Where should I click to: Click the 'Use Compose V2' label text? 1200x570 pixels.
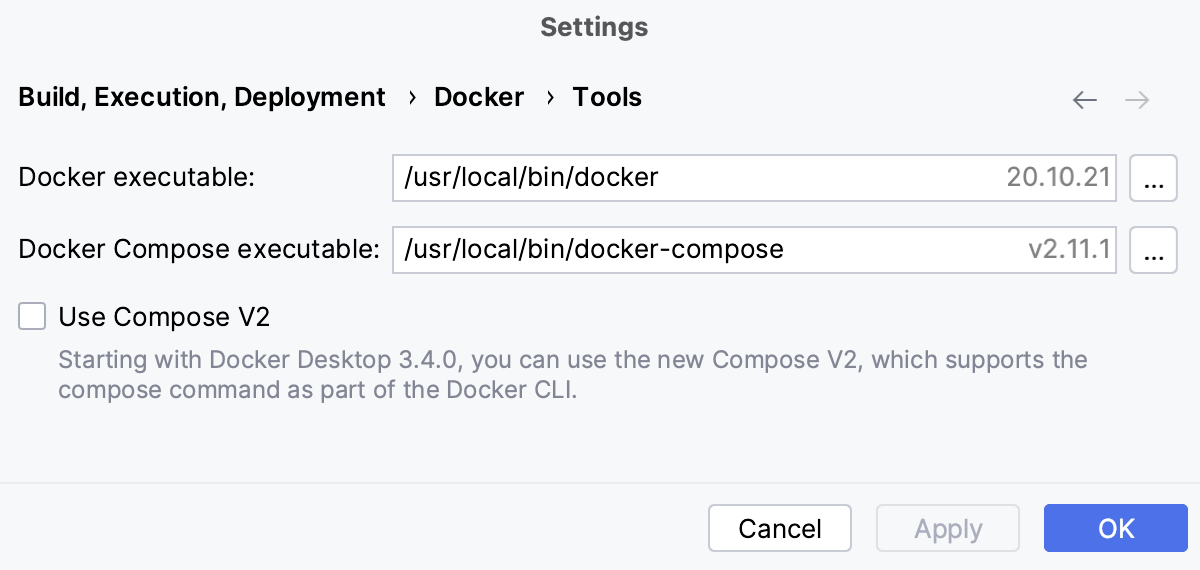click(164, 317)
